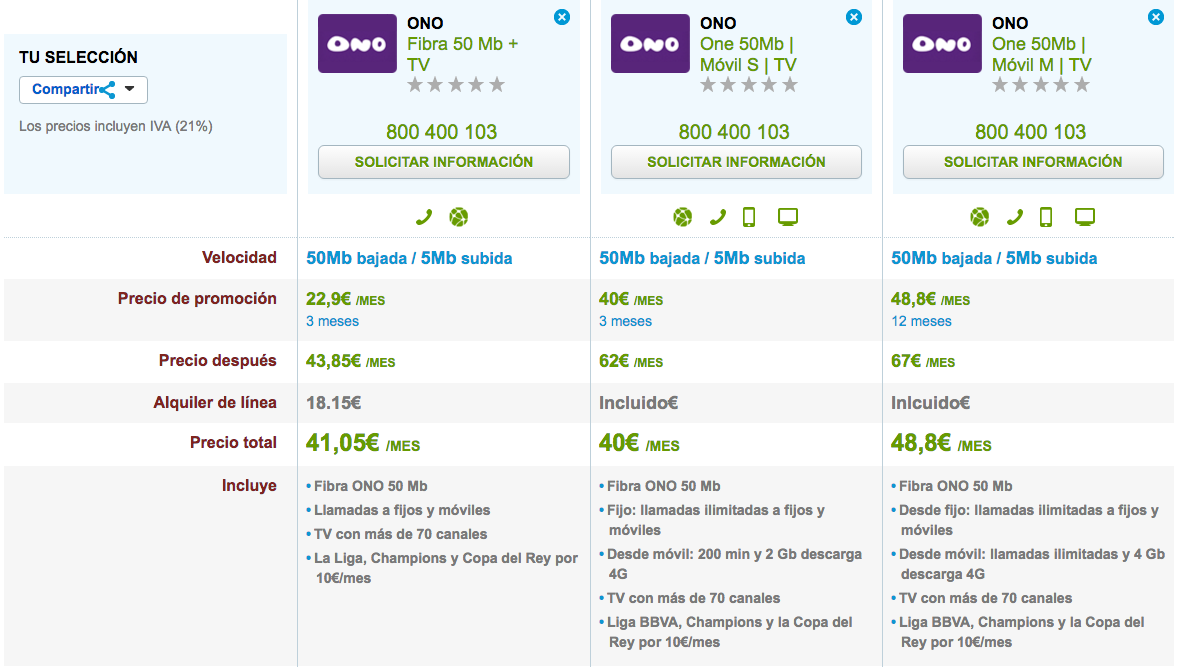Click the internet globe icon under Fibra 50 Mb + TV

pyautogui.click(x=459, y=218)
